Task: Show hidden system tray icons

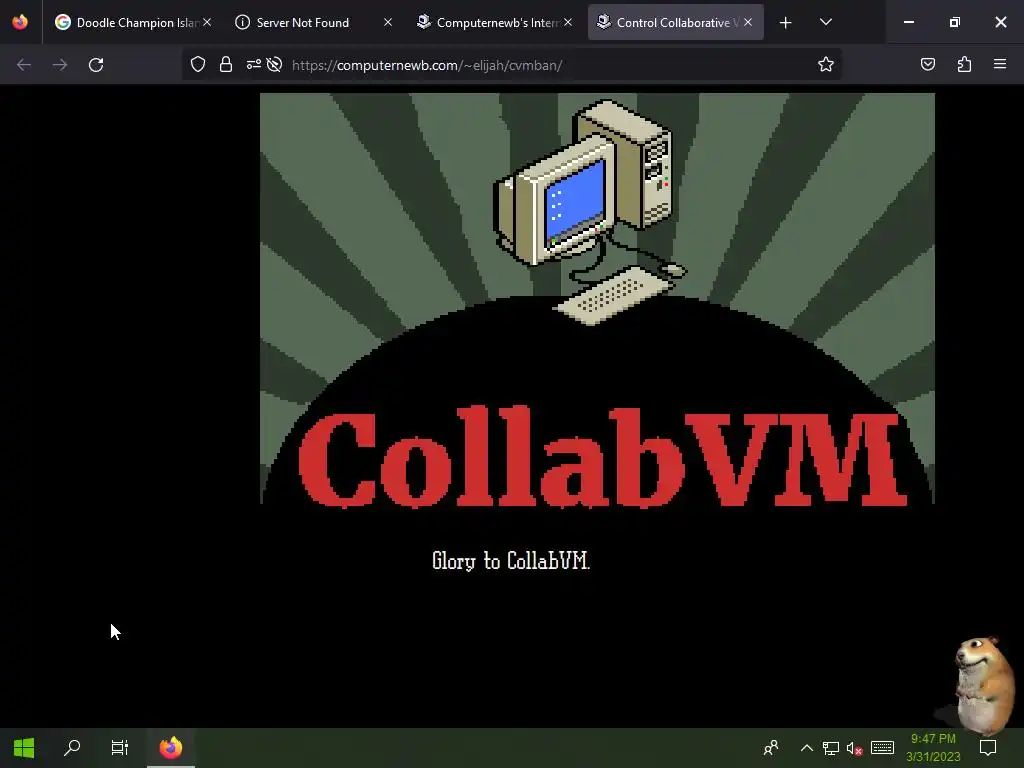Action: point(807,748)
